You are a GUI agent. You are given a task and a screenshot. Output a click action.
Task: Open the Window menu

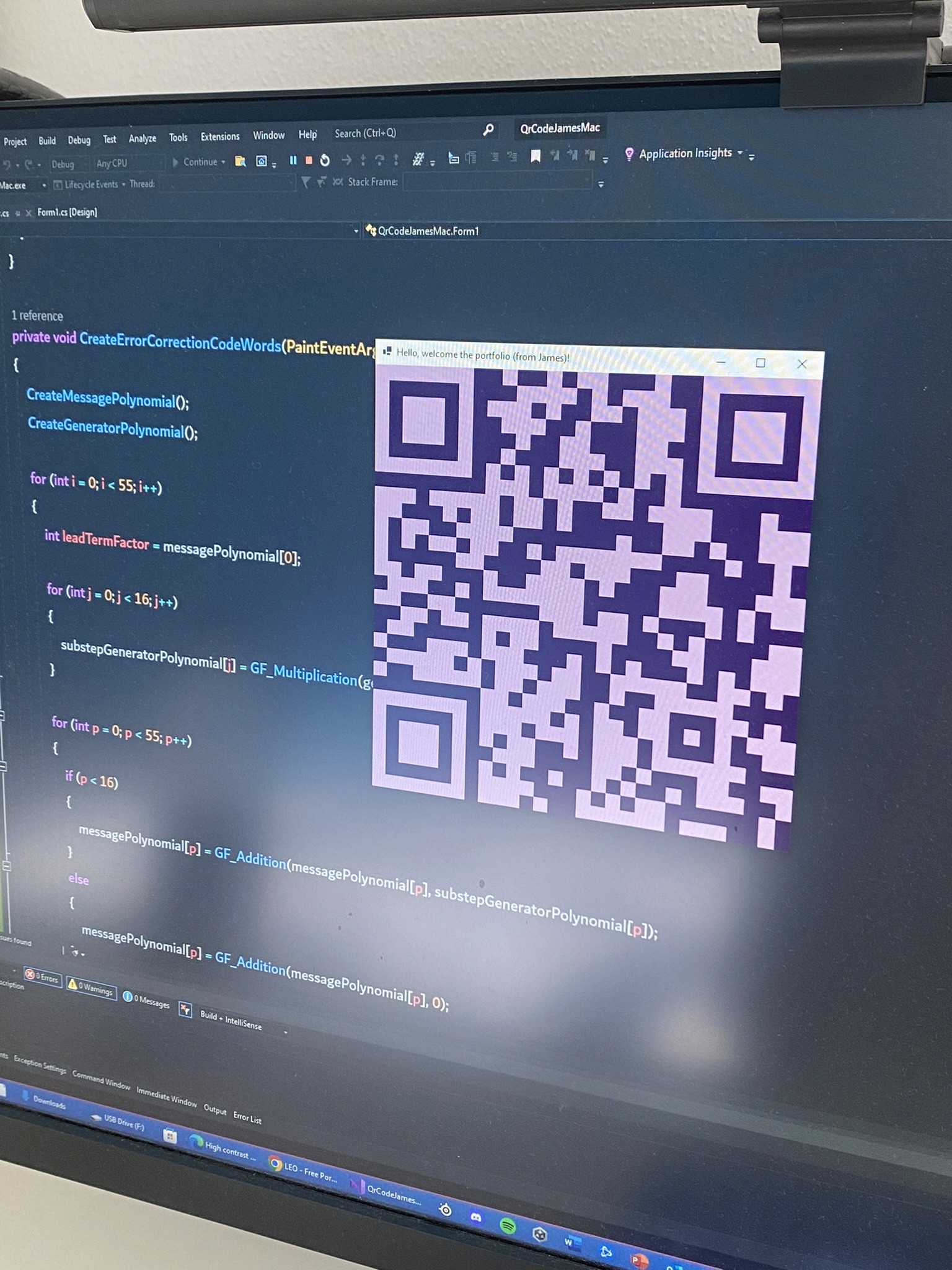point(268,135)
